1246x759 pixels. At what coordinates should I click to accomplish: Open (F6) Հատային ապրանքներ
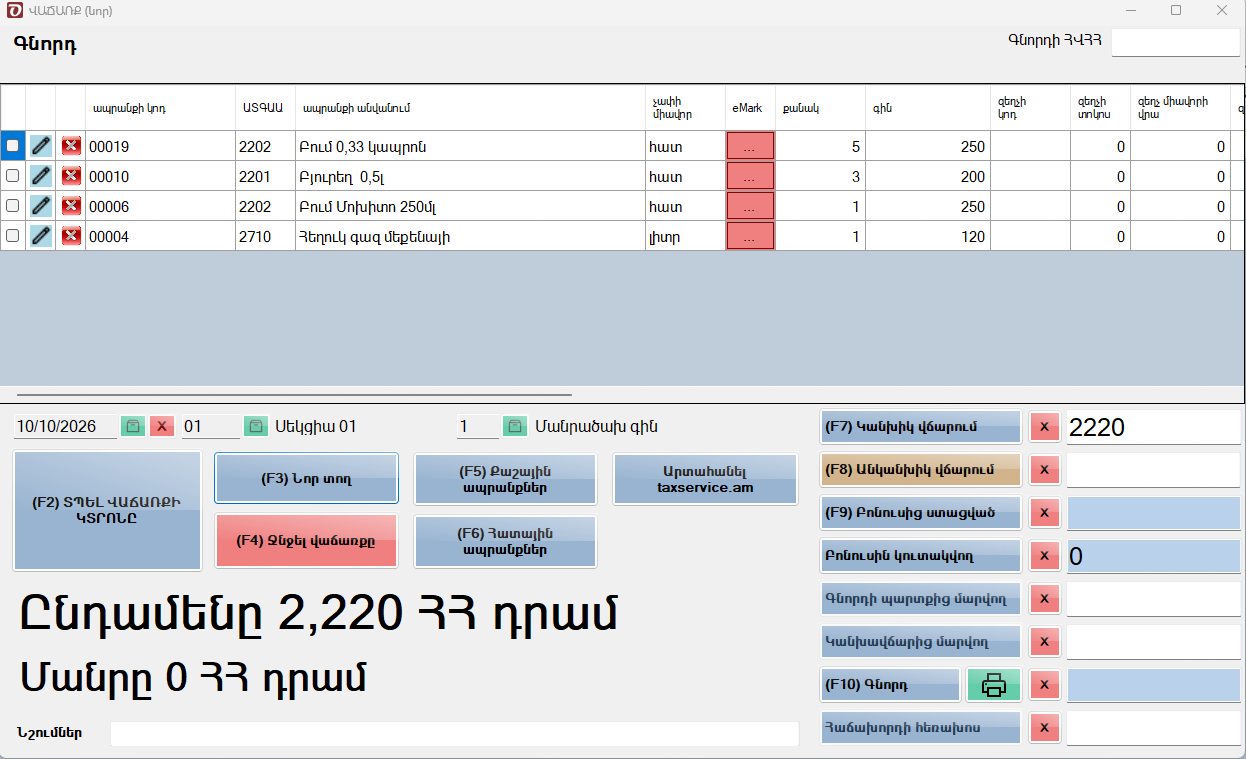pyautogui.click(x=505, y=541)
